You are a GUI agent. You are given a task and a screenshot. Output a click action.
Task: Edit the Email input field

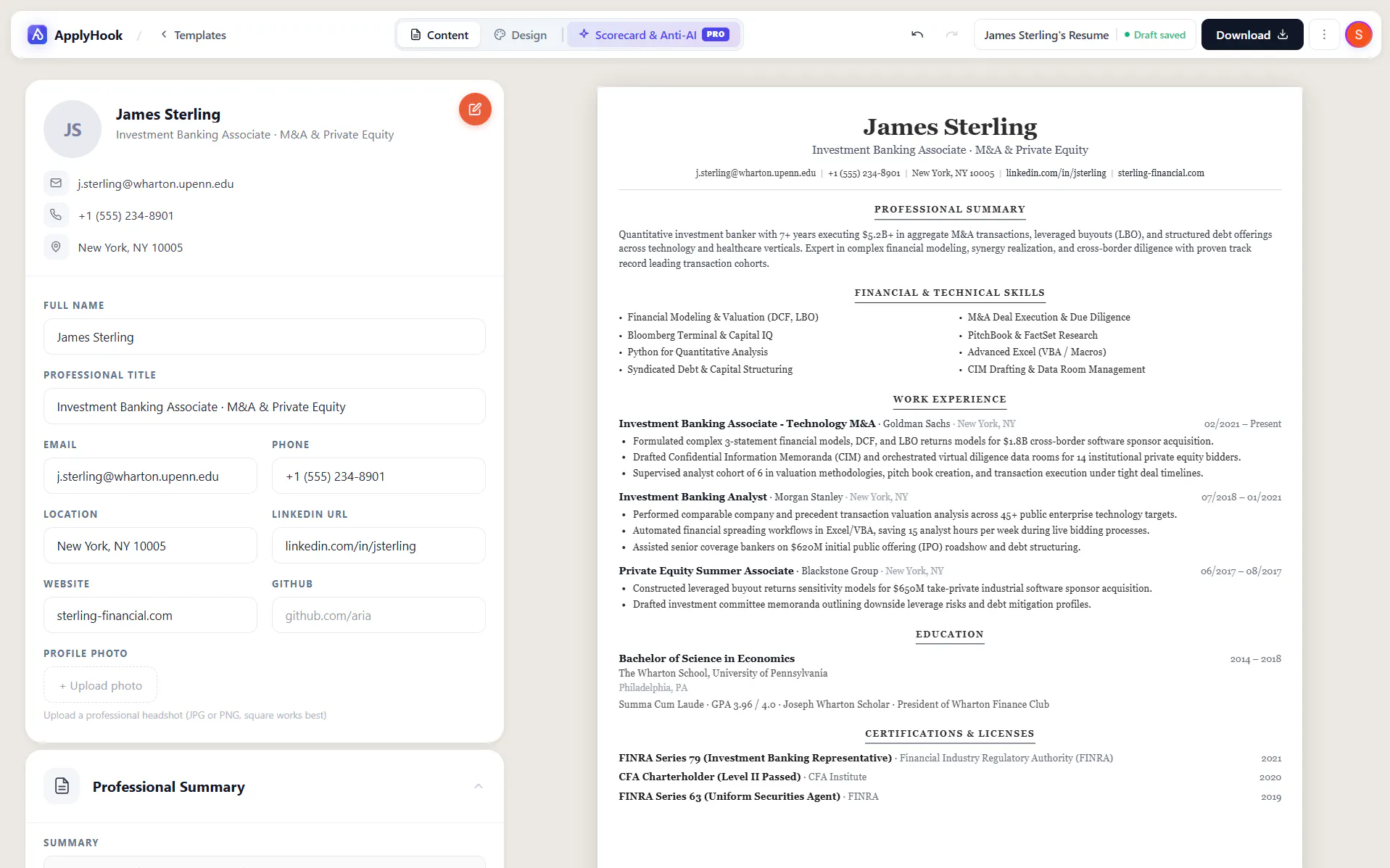(x=150, y=476)
